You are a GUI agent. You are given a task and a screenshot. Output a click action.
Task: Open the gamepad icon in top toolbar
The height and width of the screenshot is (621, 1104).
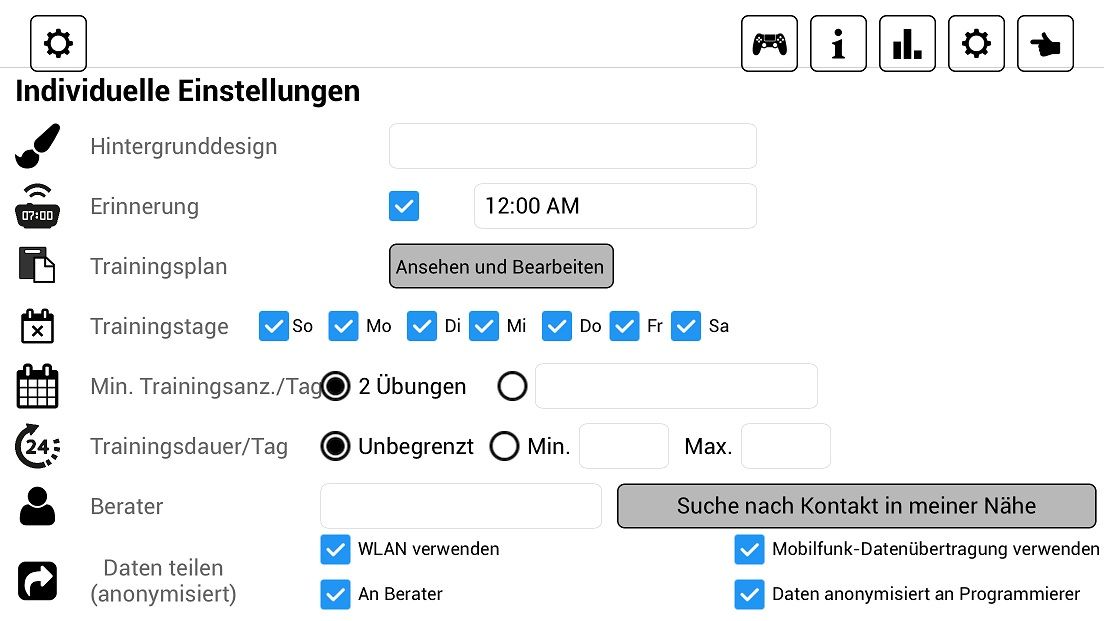(x=769, y=44)
